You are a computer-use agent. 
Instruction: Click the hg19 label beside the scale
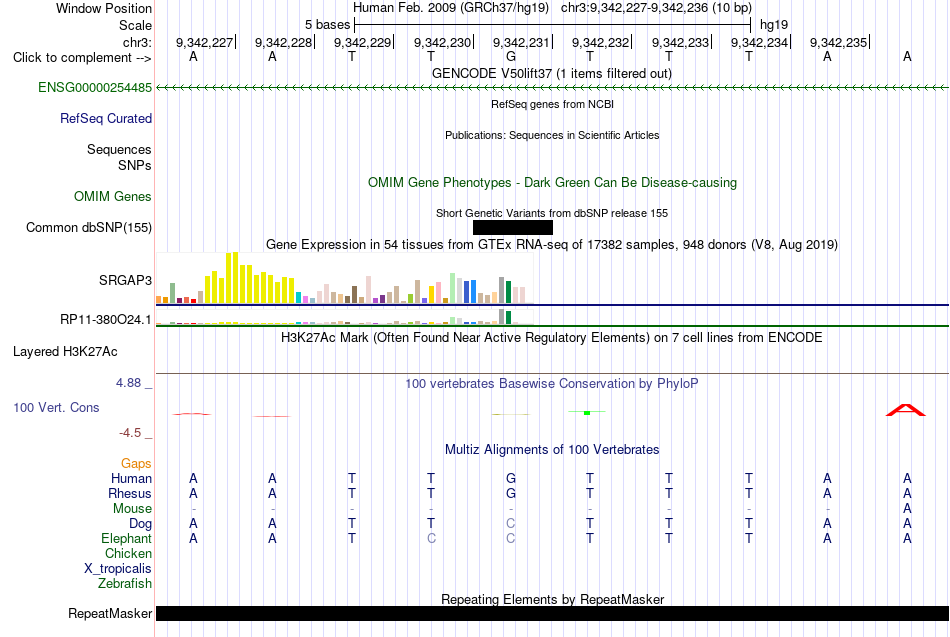[774, 25]
